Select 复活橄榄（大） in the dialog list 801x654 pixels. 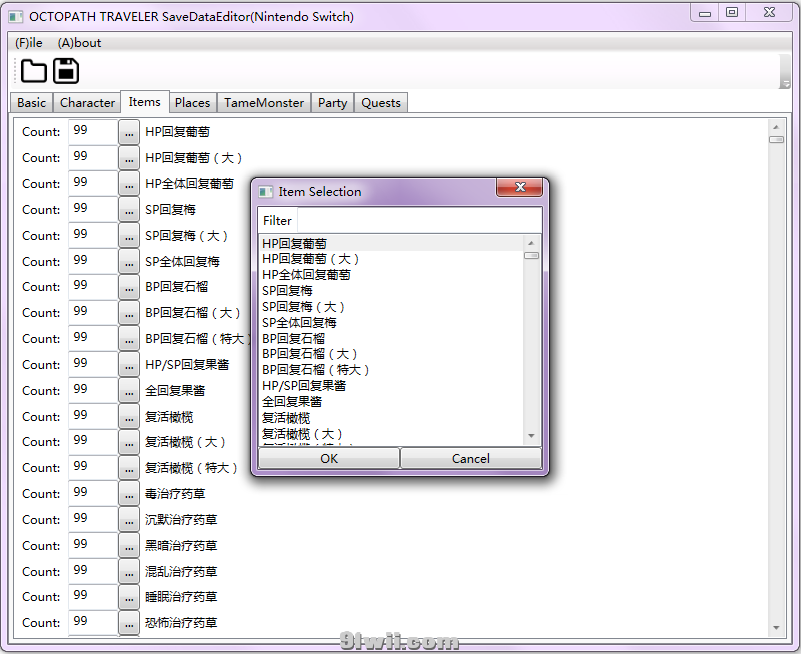[391, 434]
